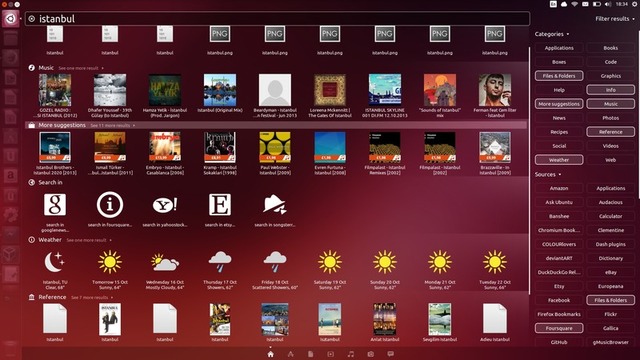
Task: Open the sound volume indicator
Action: coord(608,4)
